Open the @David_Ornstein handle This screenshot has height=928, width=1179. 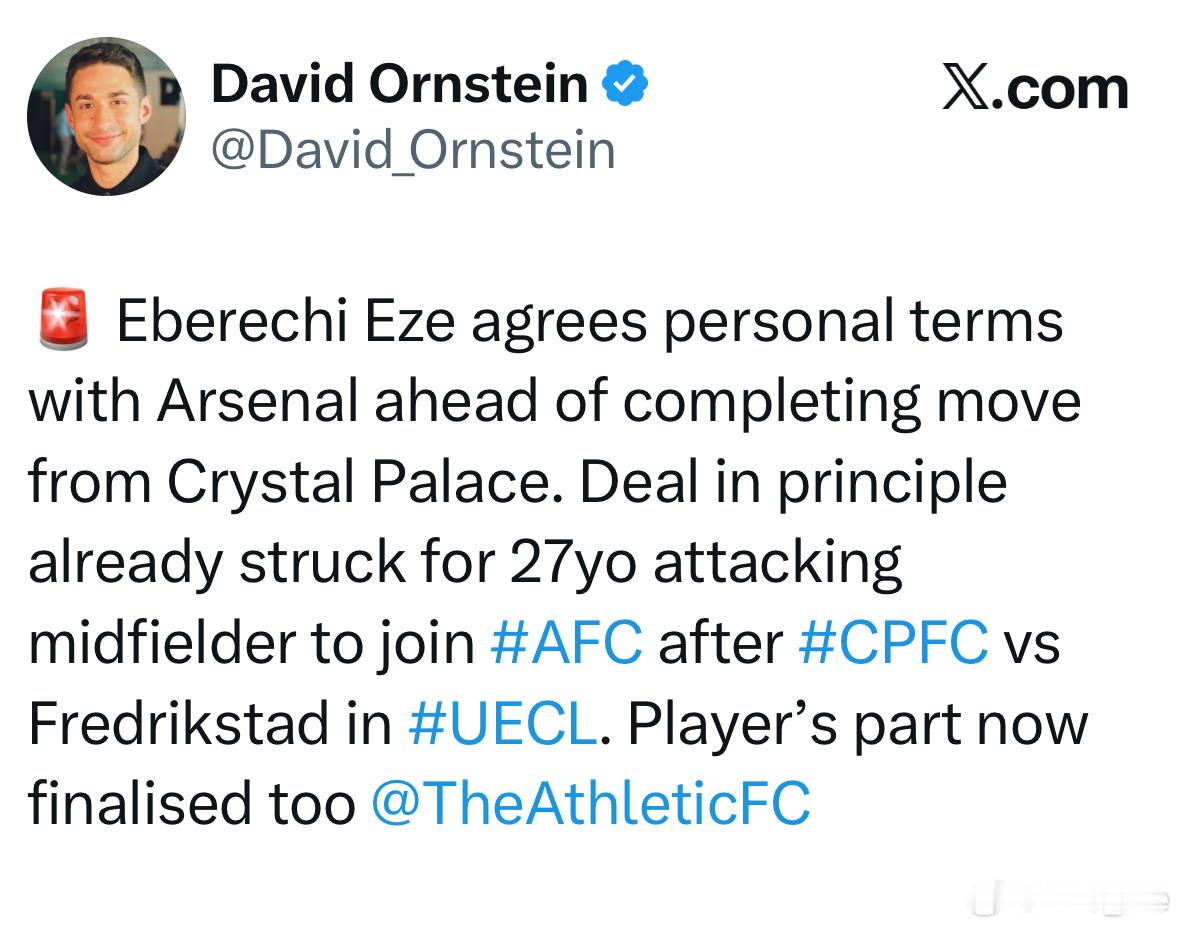pos(414,150)
